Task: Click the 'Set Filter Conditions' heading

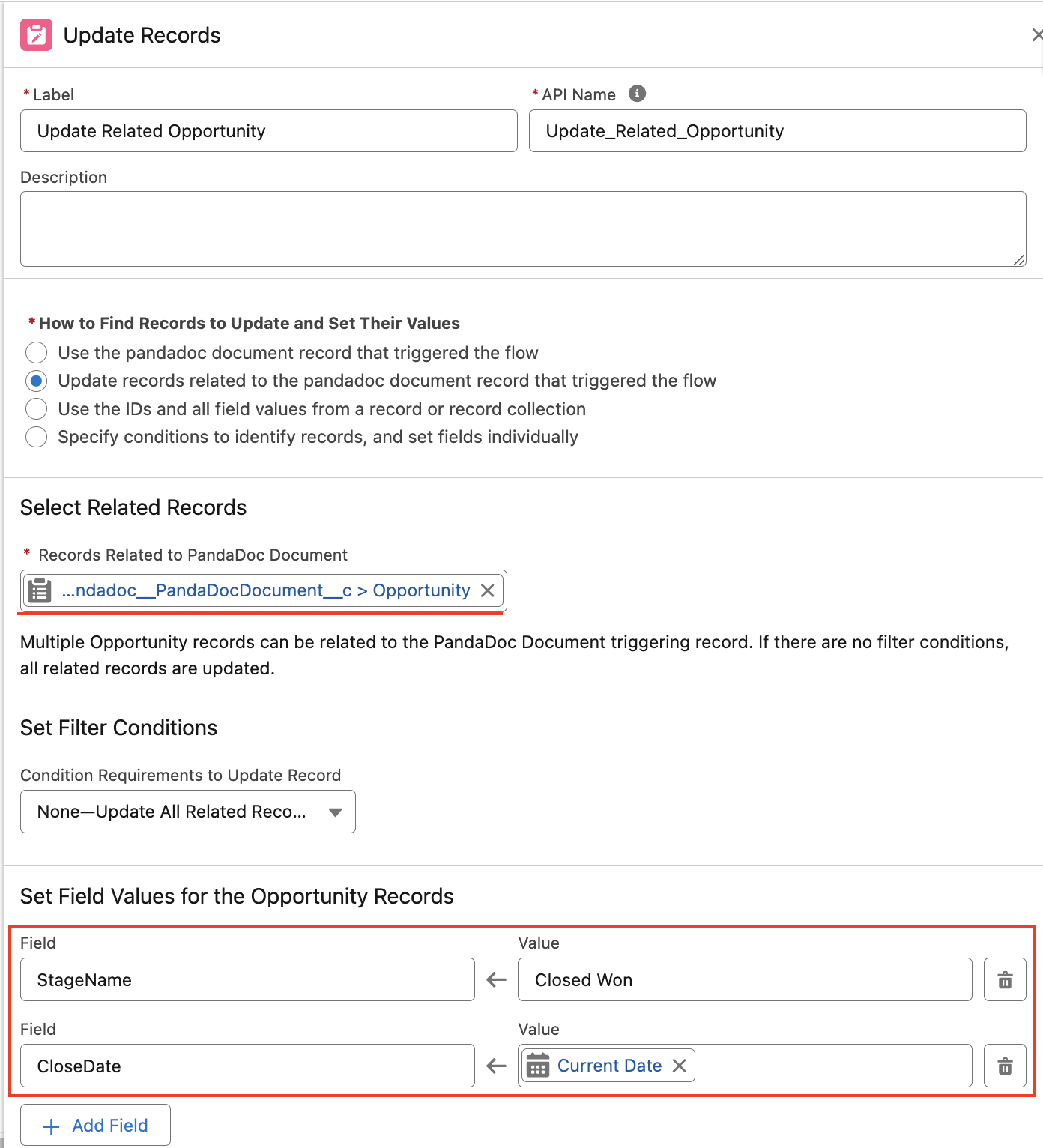Action: (118, 728)
